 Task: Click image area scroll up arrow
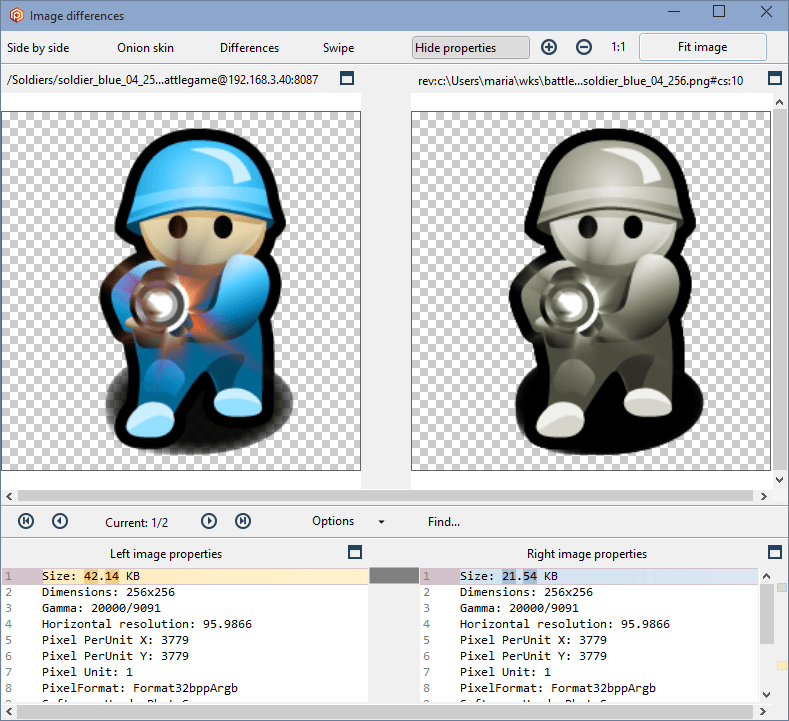[779, 102]
